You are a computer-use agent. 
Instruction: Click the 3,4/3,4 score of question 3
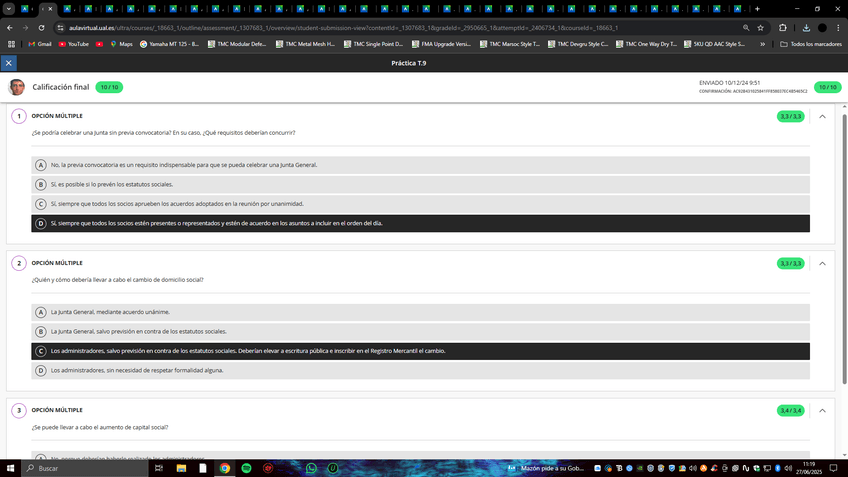click(790, 410)
